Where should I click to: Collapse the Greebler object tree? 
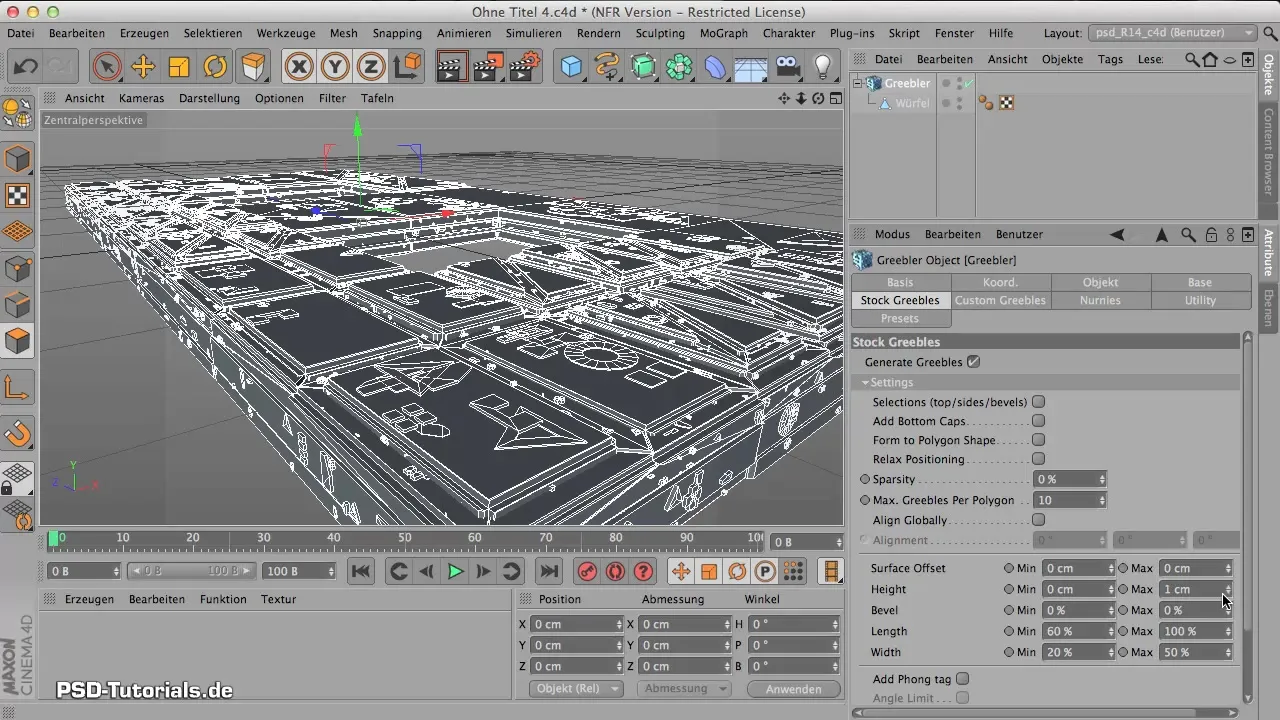click(x=857, y=84)
